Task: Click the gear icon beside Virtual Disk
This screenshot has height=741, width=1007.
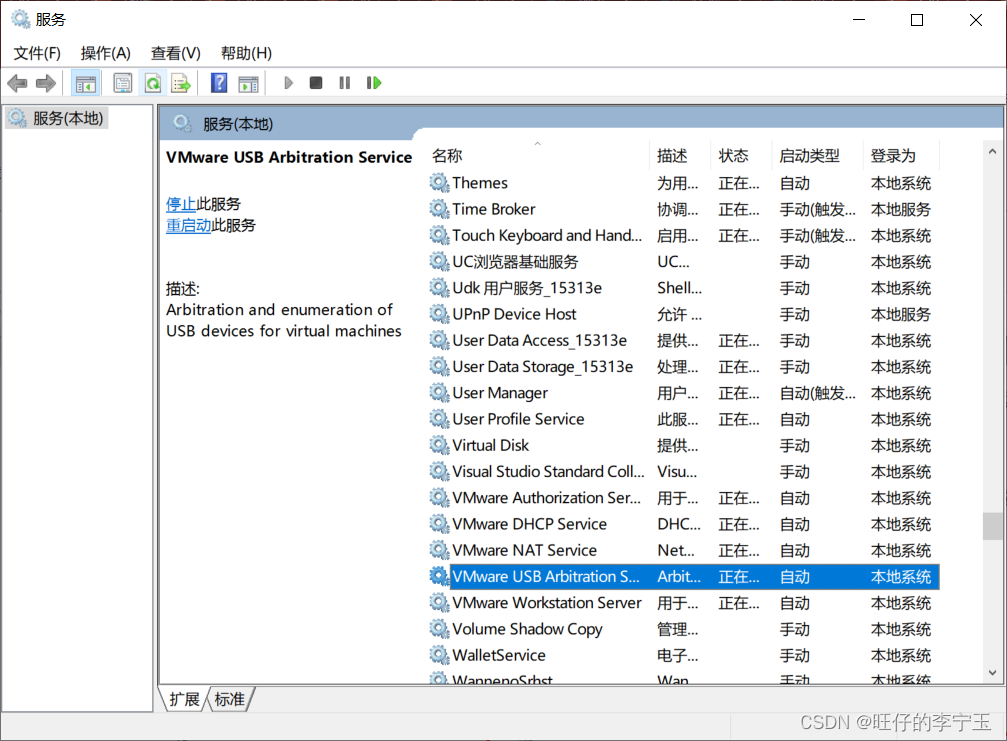Action: click(x=439, y=446)
